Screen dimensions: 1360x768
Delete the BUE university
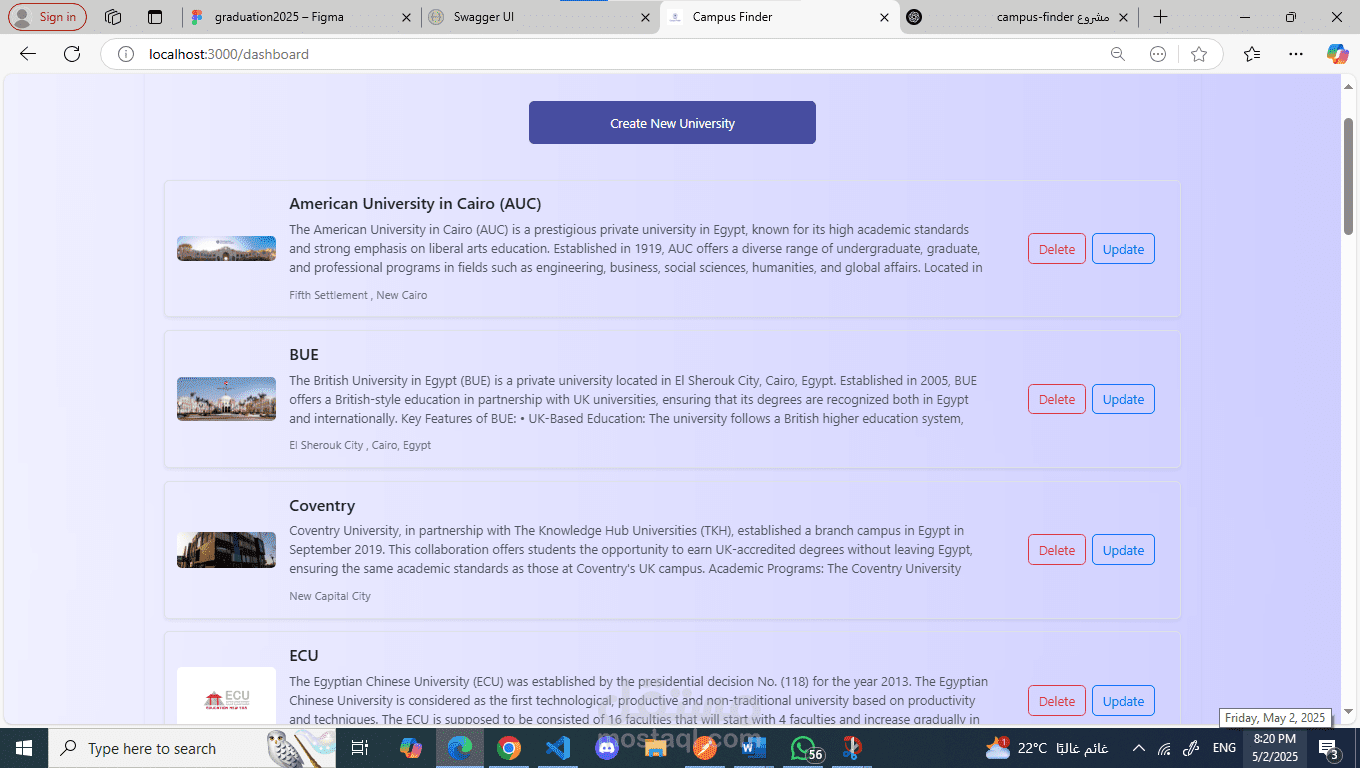point(1056,399)
